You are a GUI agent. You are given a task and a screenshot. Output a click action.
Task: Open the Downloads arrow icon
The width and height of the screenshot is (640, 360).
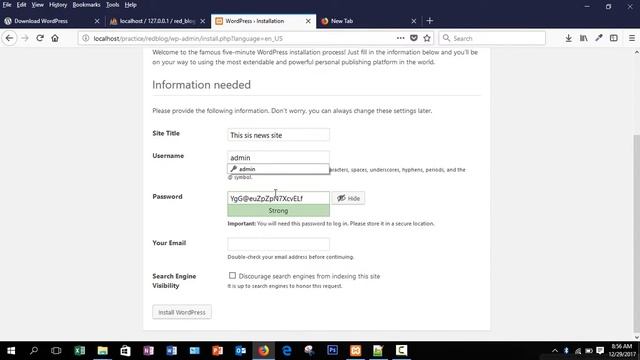tap(568, 38)
